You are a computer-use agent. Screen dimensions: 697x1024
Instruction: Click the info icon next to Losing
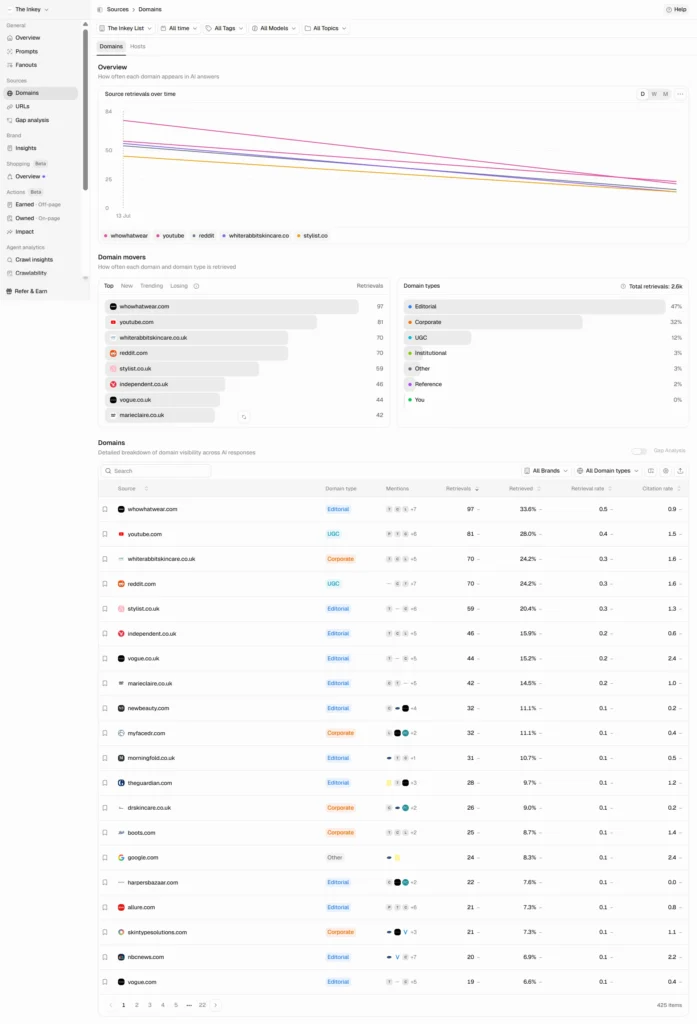point(197,286)
